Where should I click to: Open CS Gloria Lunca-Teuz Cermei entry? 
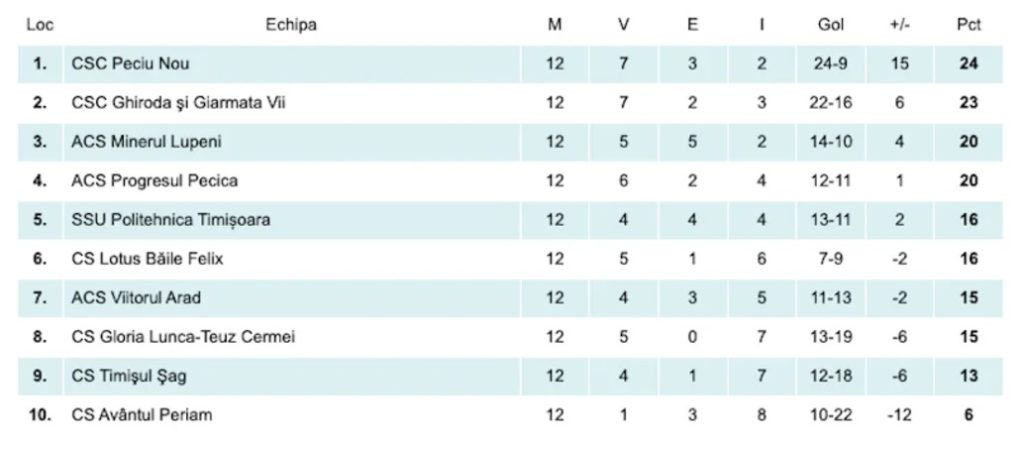click(x=183, y=337)
